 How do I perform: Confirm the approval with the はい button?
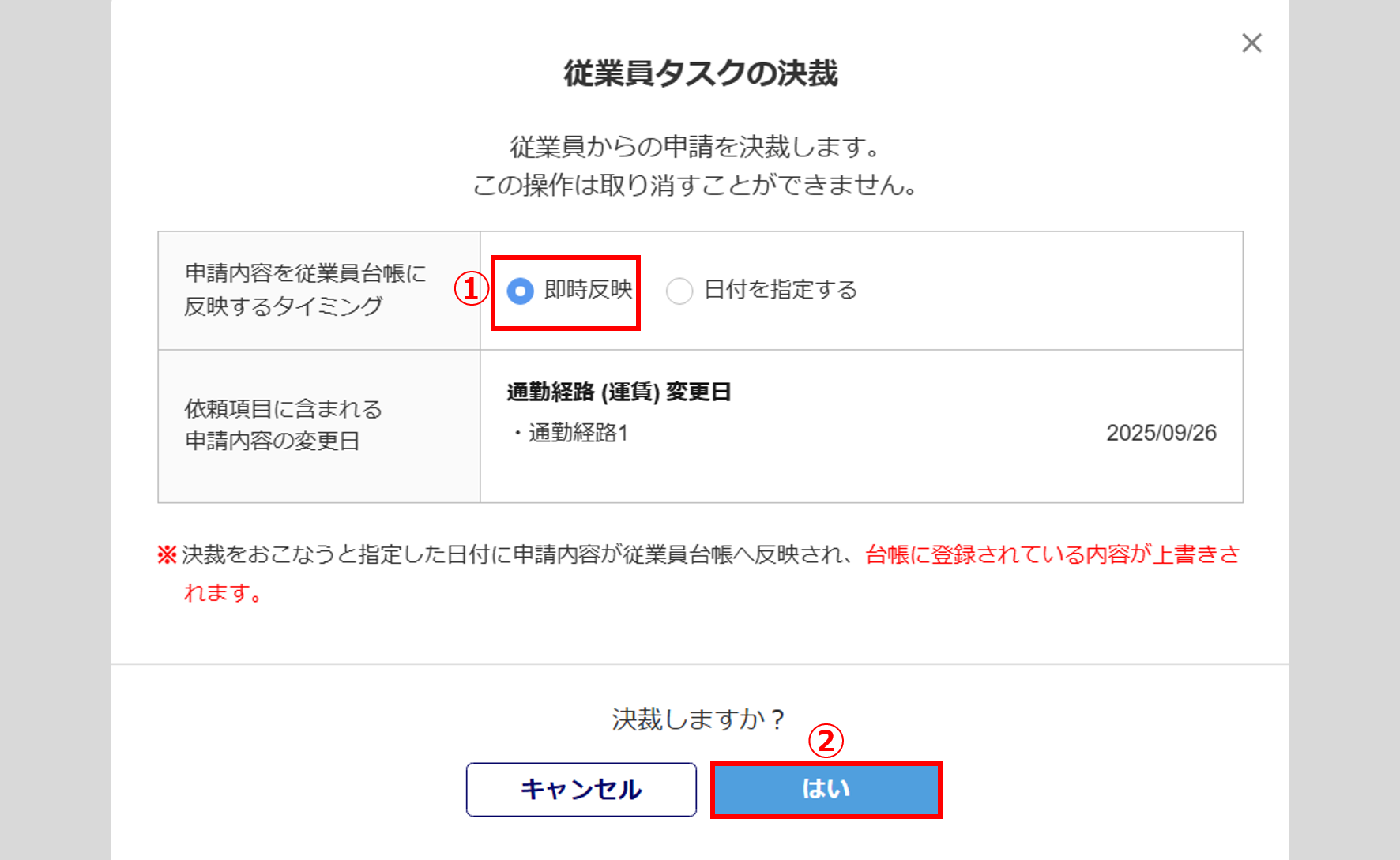coord(826,789)
